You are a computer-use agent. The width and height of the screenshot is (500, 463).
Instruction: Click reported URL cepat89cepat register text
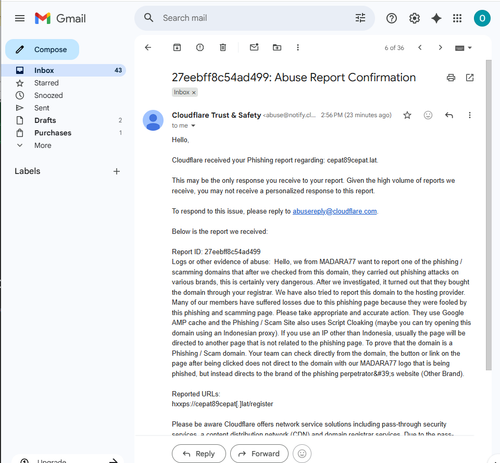click(x=222, y=404)
